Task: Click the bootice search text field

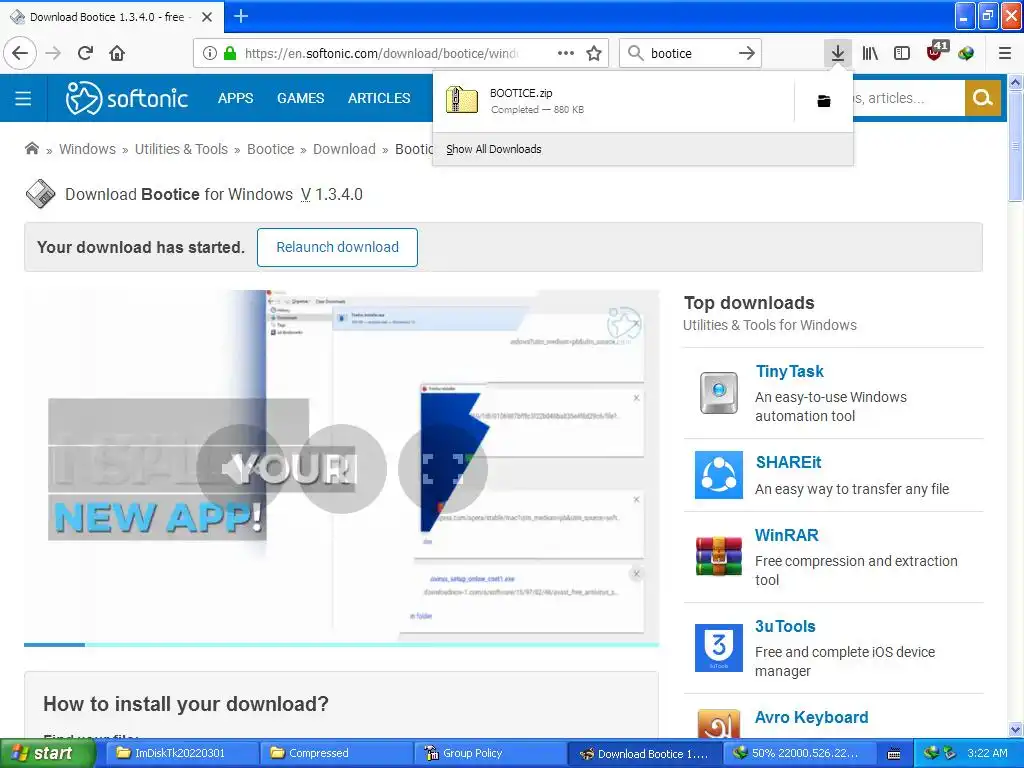Action: (689, 53)
